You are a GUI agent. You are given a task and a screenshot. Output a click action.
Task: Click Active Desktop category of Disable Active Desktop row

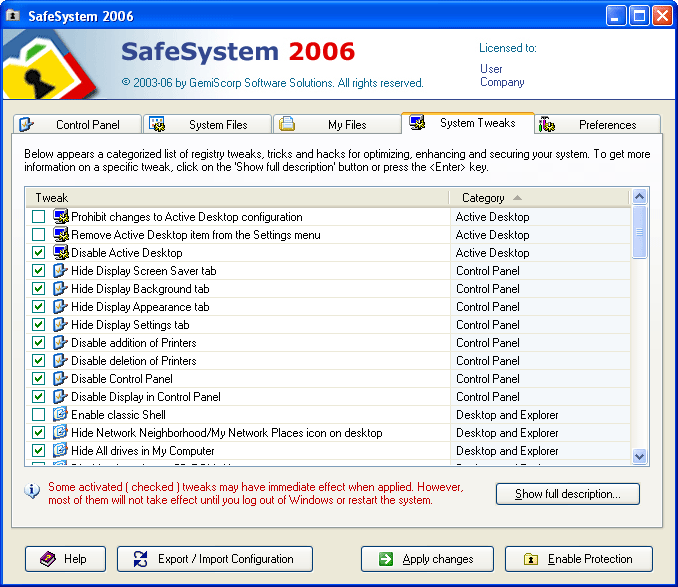493,252
